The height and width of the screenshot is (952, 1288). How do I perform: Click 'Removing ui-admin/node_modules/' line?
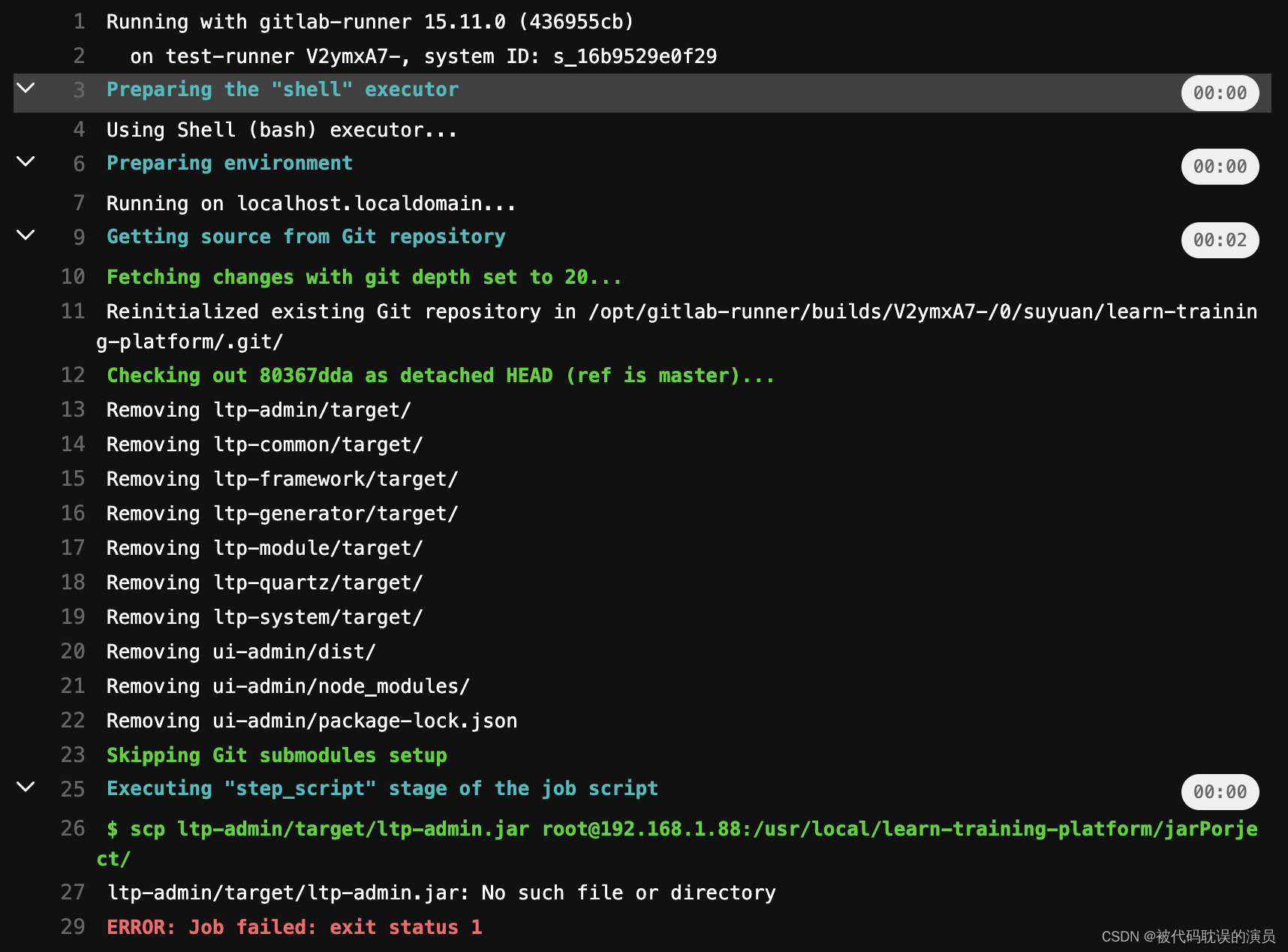pos(287,686)
